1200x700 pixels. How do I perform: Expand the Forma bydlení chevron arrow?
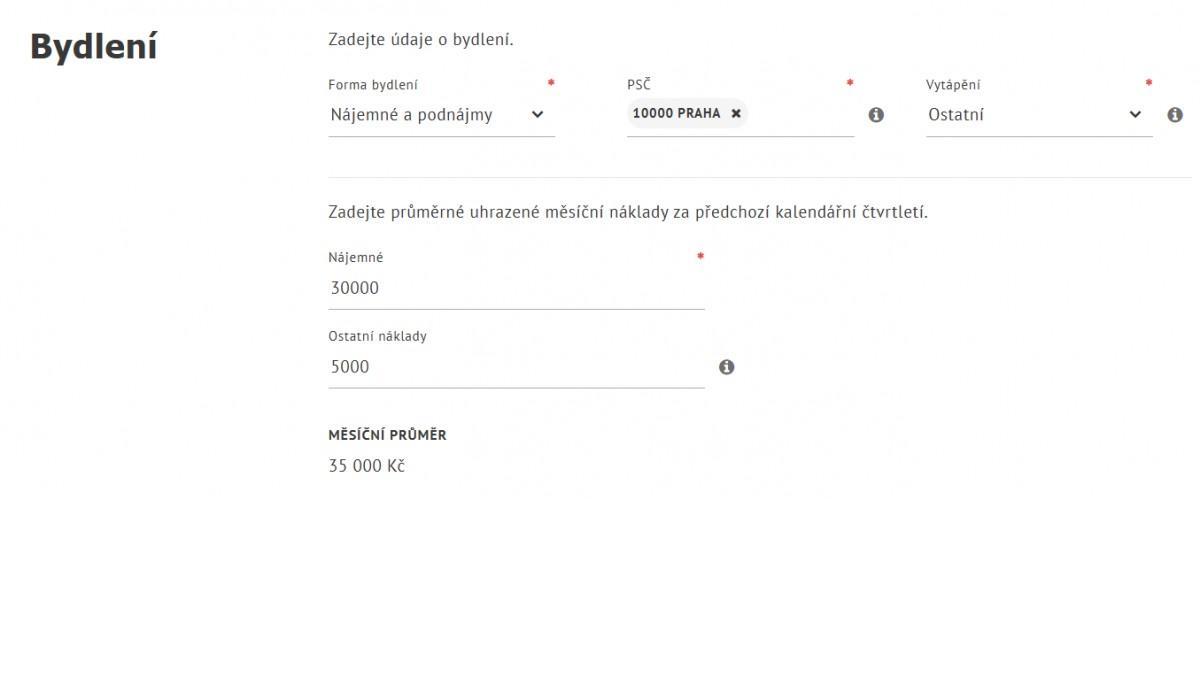click(x=537, y=115)
